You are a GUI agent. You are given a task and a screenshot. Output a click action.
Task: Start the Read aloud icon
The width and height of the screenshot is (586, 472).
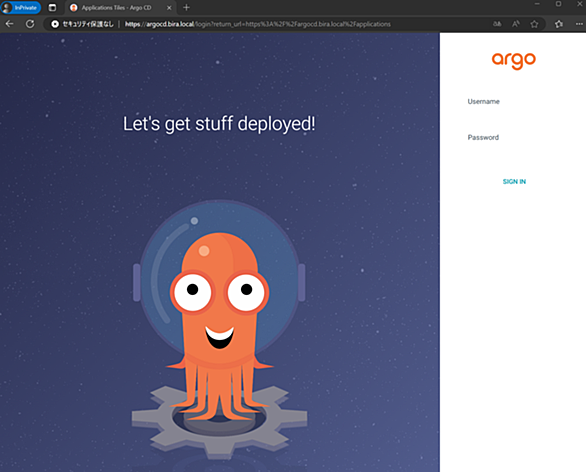(x=516, y=24)
